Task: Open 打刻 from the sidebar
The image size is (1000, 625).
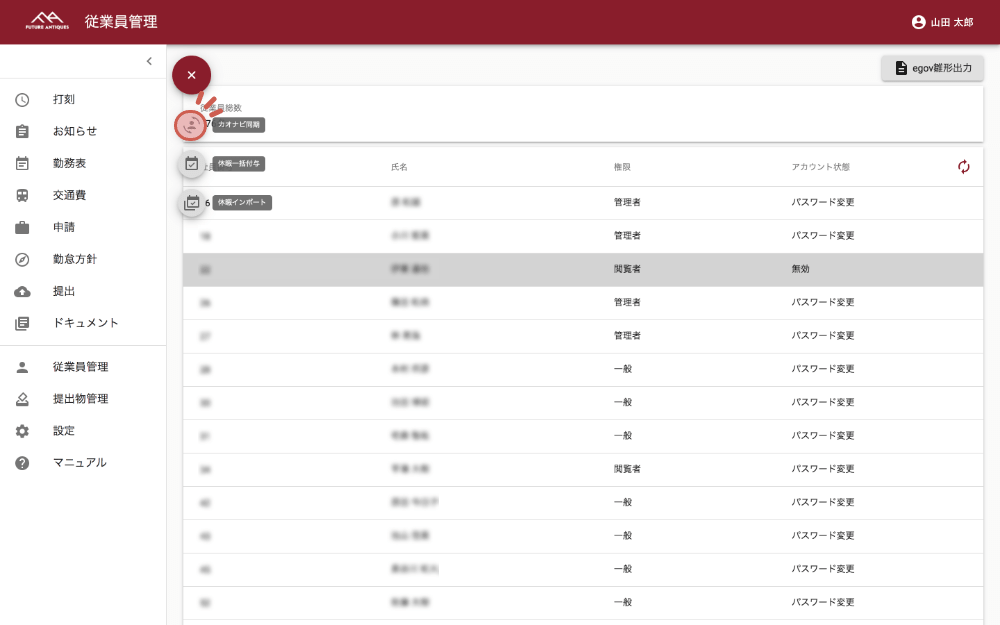Action: pyautogui.click(x=64, y=99)
